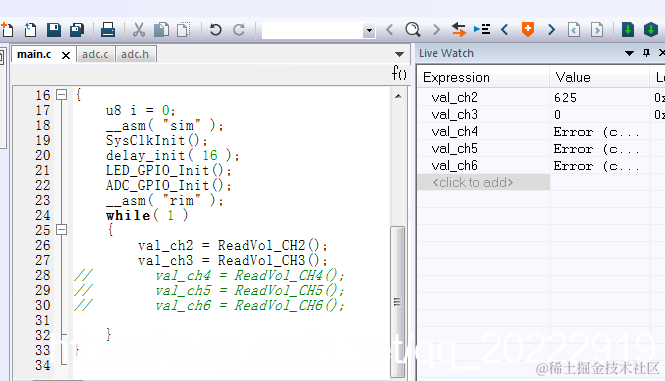The image size is (665, 381).
Task: Select val_ch2 in Live Watch
Action: tap(454, 98)
